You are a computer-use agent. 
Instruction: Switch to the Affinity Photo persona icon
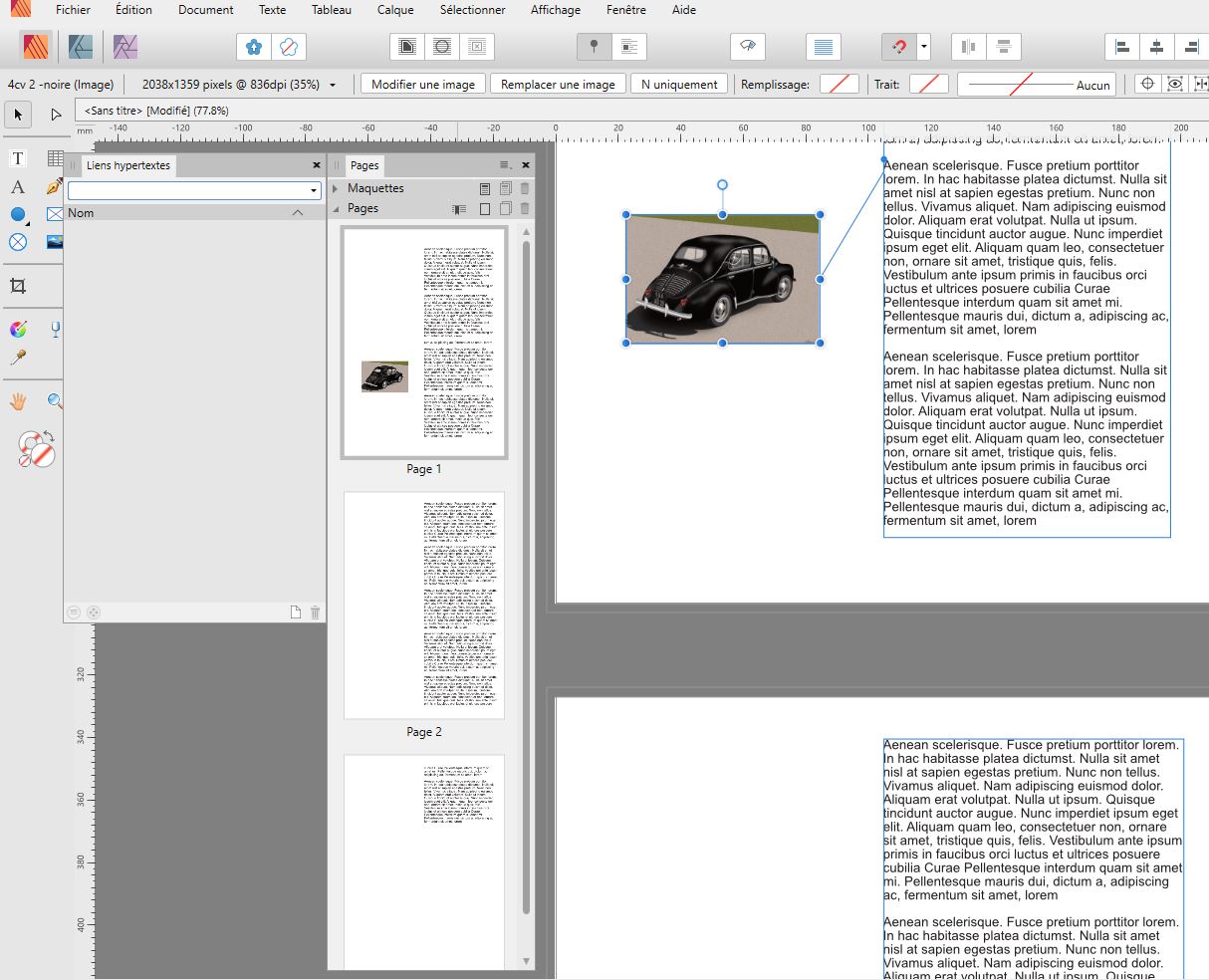124,47
